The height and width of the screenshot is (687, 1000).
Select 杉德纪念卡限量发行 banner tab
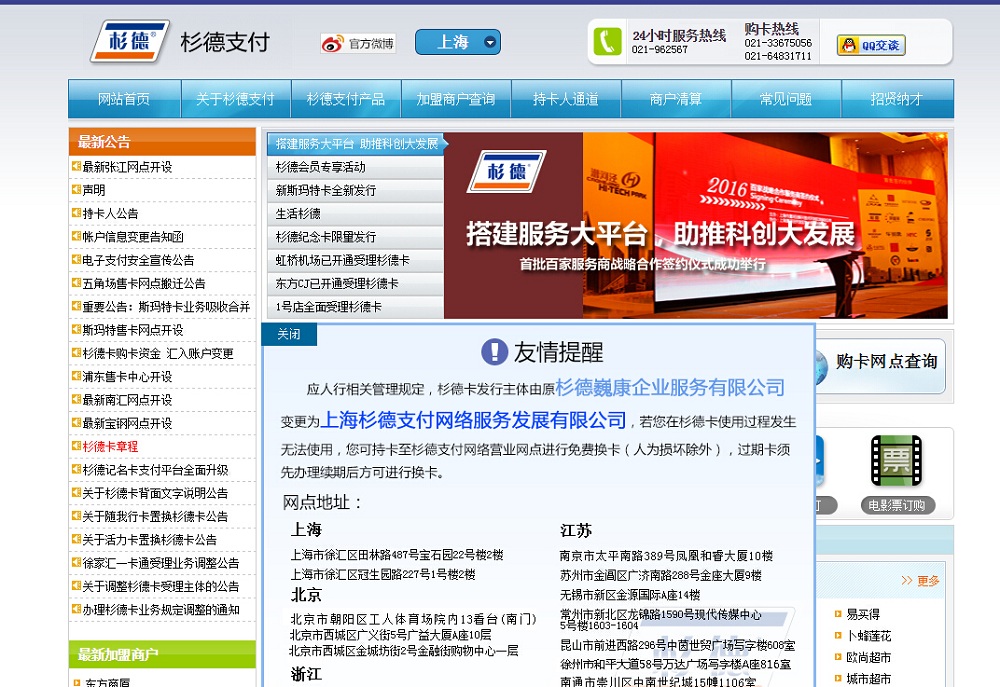pos(355,237)
